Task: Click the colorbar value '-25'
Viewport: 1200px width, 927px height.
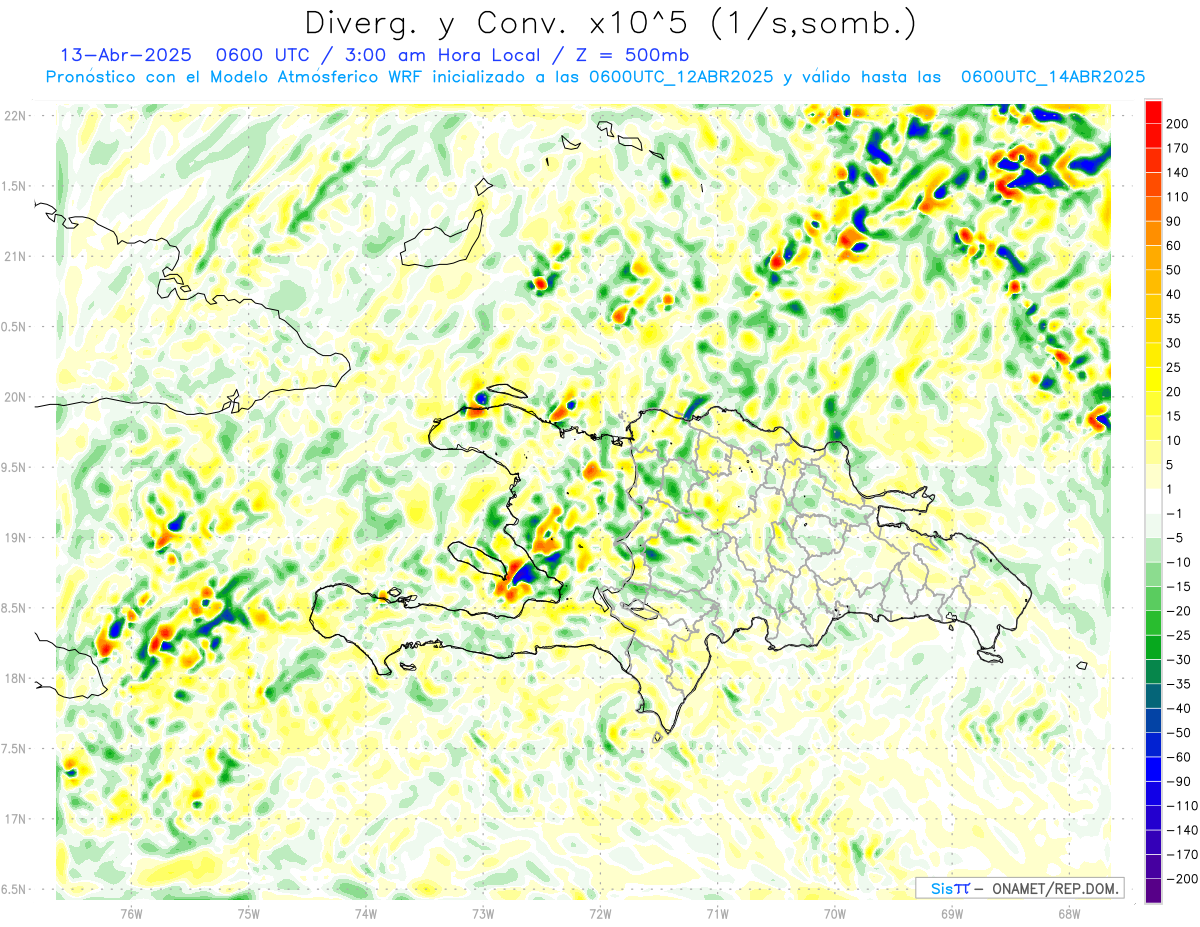Action: click(x=1178, y=635)
